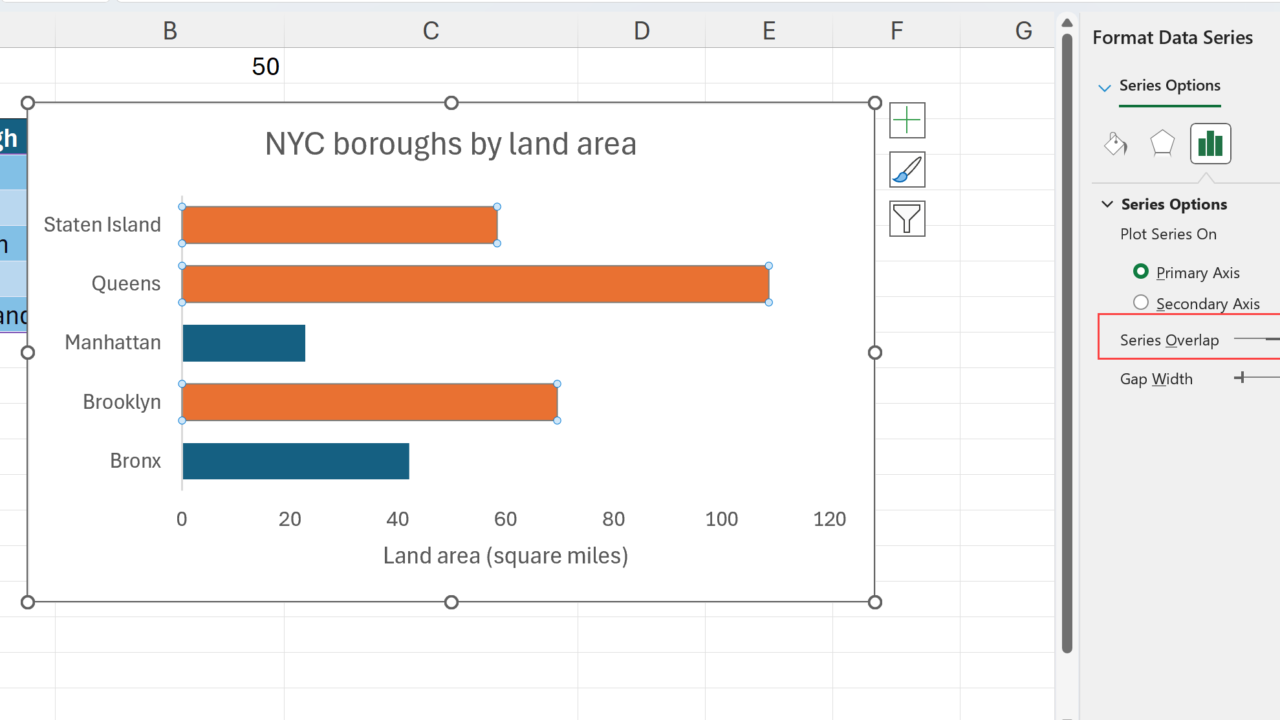Click the Series Overlap slider
The image size is (1280, 720).
coord(1257,340)
